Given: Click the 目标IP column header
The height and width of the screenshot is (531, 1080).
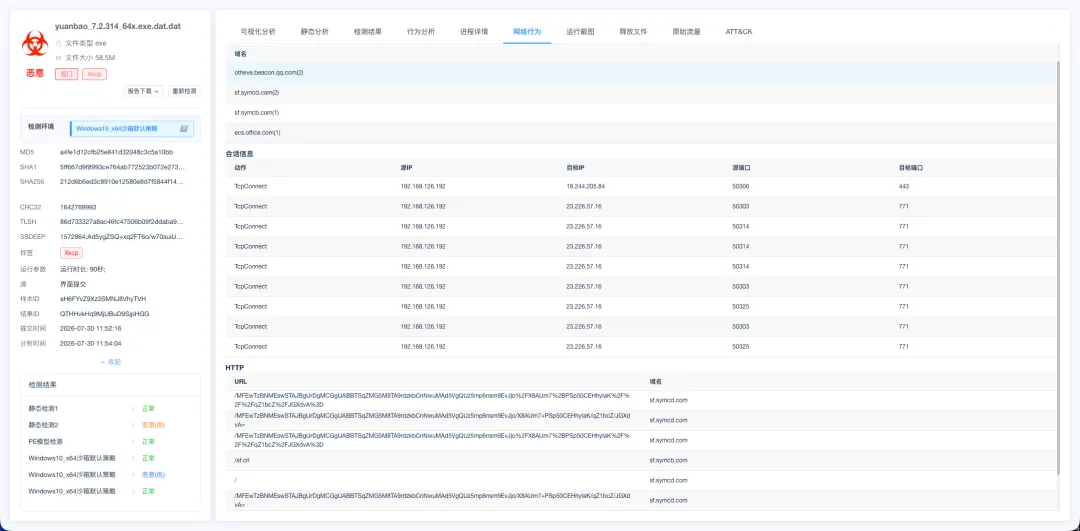Looking at the screenshot, I should [x=574, y=167].
